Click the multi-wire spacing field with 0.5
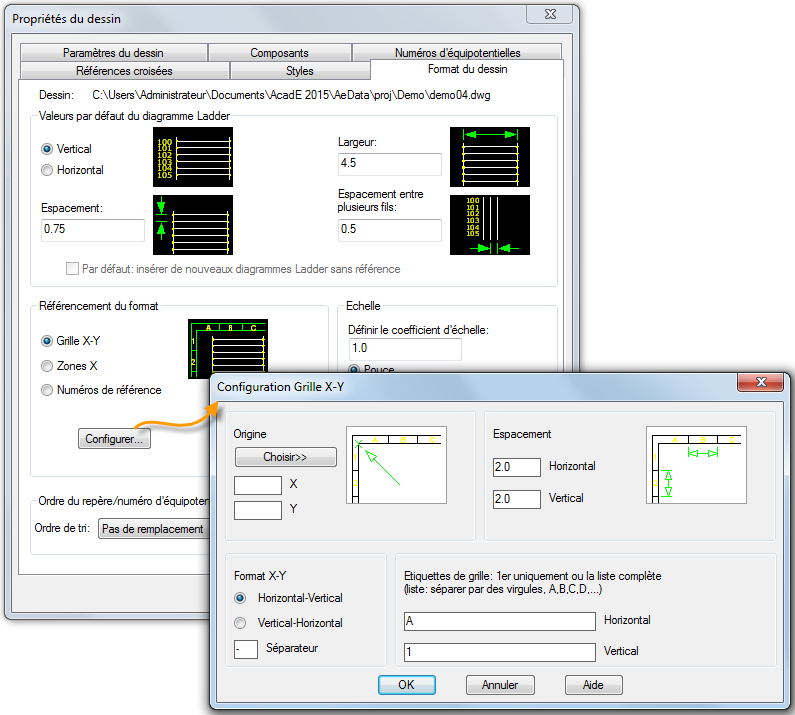 pyautogui.click(x=389, y=230)
